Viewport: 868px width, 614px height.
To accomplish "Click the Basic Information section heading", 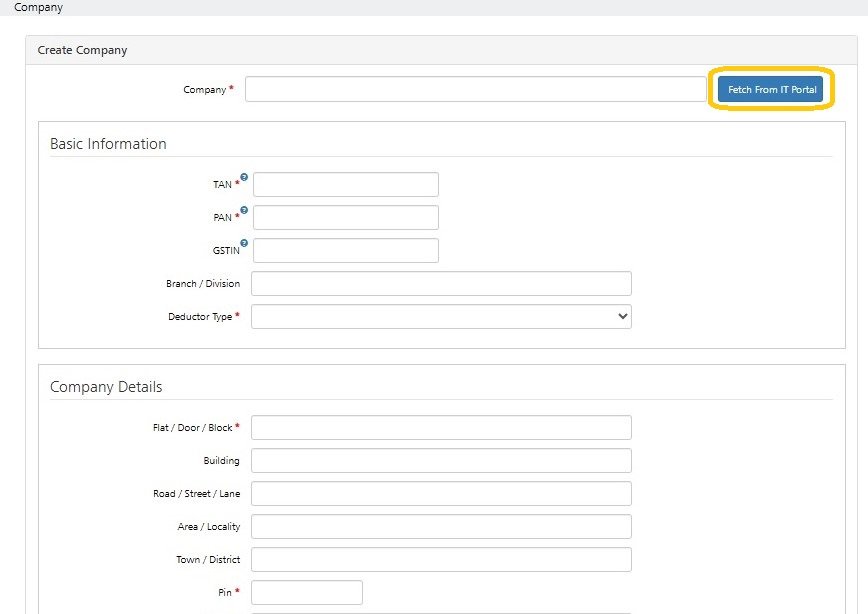I will click(x=108, y=143).
